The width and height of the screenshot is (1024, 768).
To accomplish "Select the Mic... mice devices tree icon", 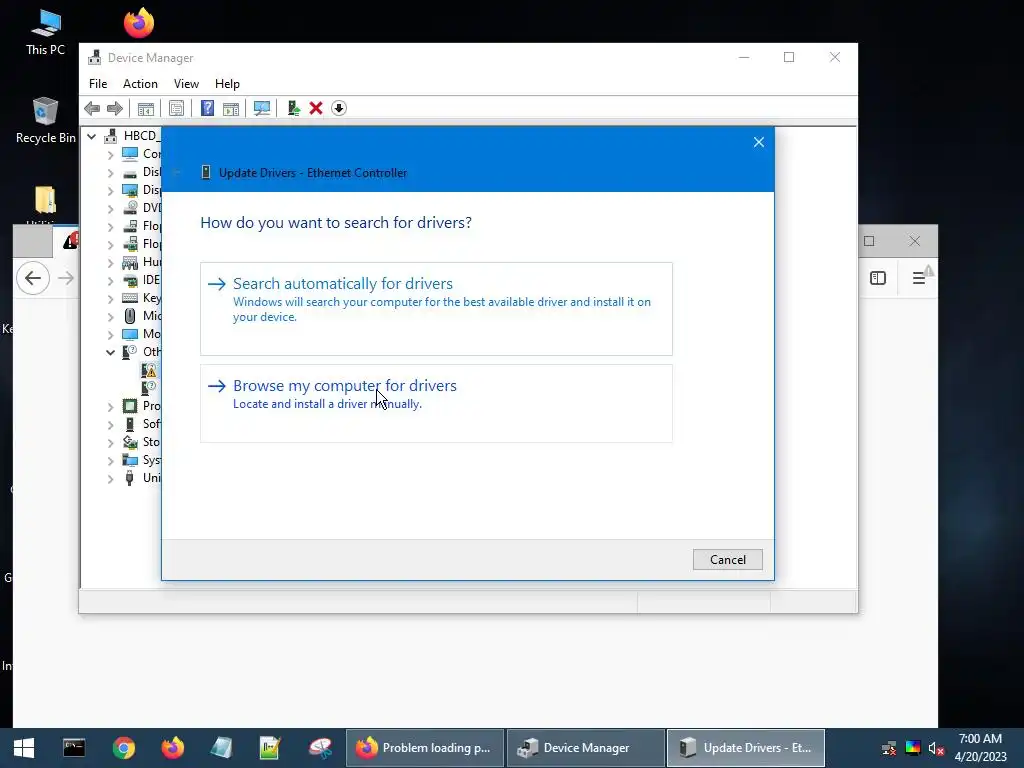I will click(x=130, y=316).
